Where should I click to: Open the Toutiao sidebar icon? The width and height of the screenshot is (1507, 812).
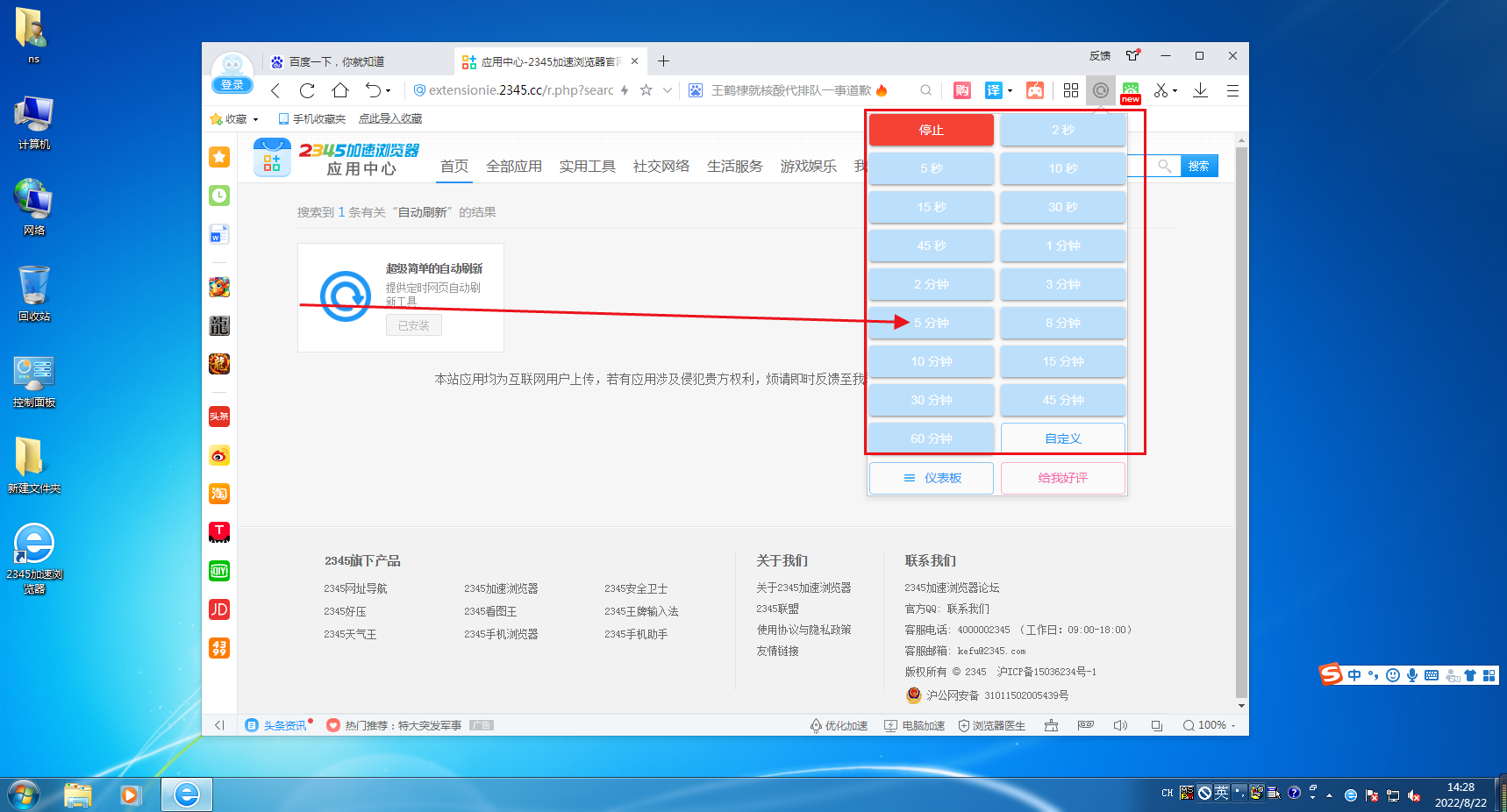point(219,417)
